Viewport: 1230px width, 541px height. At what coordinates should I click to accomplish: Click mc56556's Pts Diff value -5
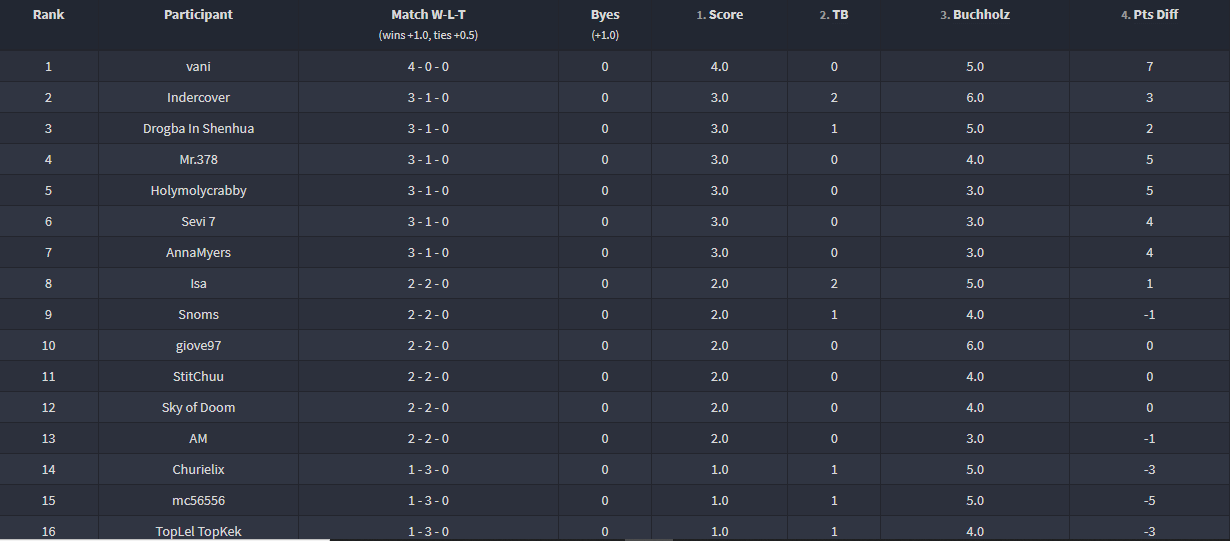click(x=1150, y=501)
